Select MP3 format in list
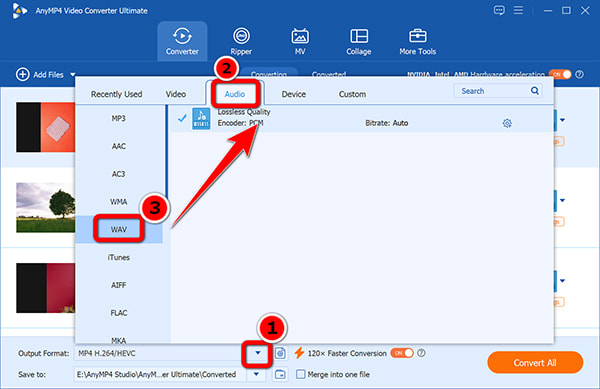Image resolution: width=600 pixels, height=389 pixels. click(x=119, y=119)
